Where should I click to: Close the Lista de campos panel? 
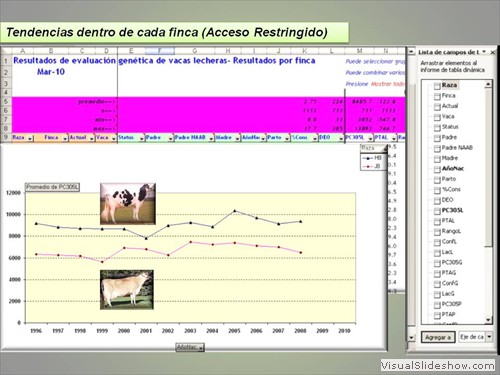[x=492, y=52]
